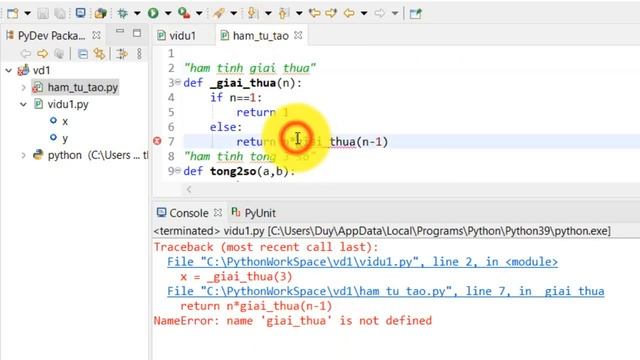Open the New file dropdown arrow
The height and width of the screenshot is (360, 640).
point(27,13)
